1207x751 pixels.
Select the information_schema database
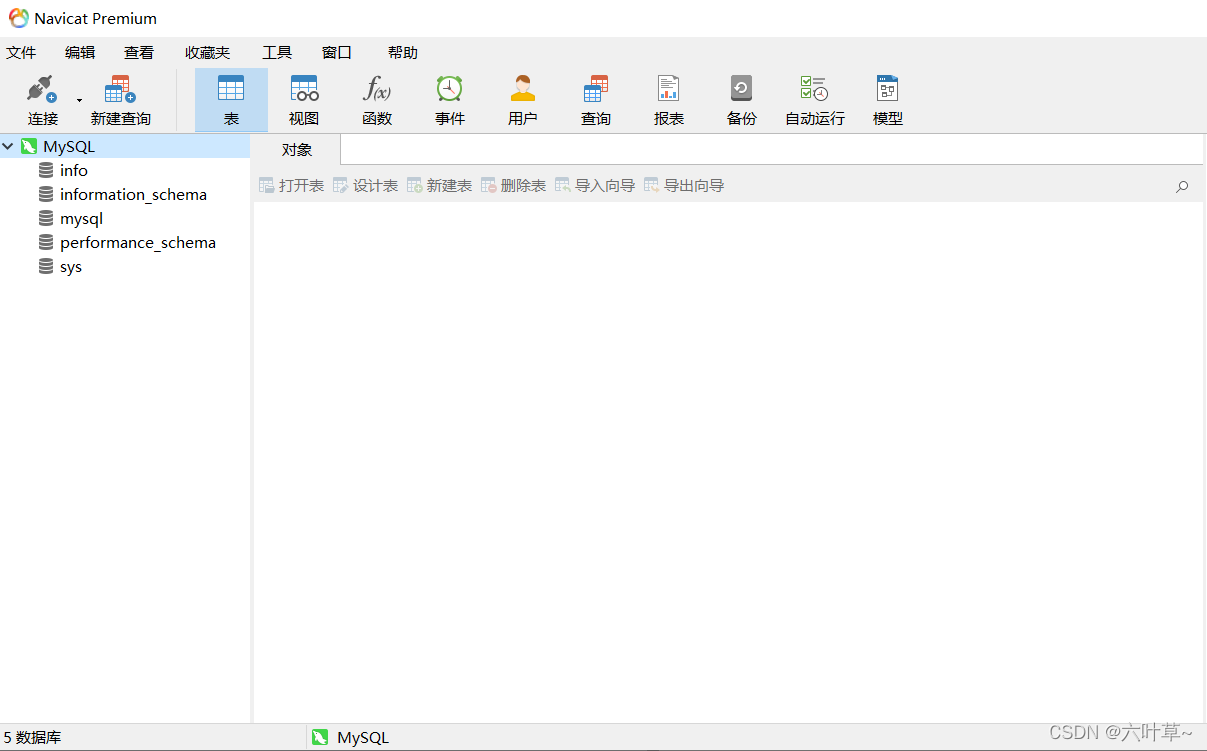pos(133,195)
